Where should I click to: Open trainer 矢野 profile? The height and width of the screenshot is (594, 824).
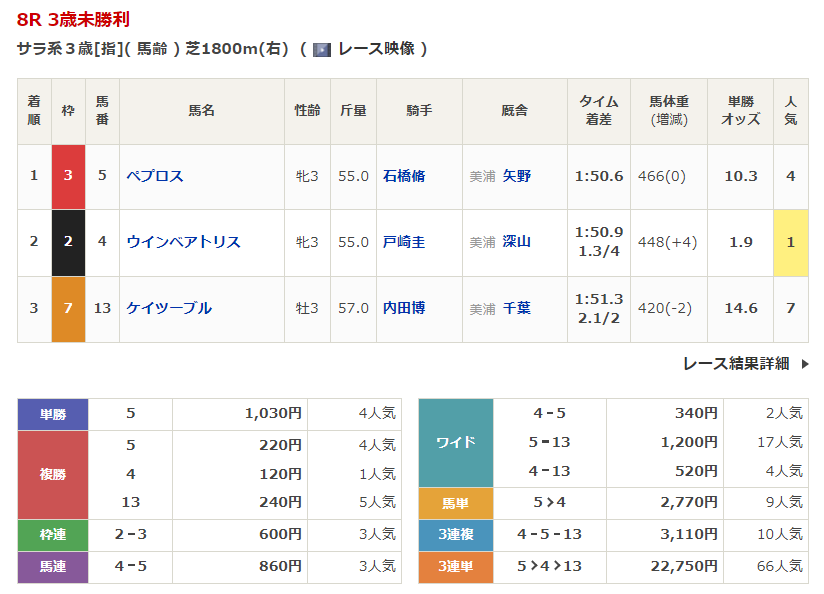(517, 176)
